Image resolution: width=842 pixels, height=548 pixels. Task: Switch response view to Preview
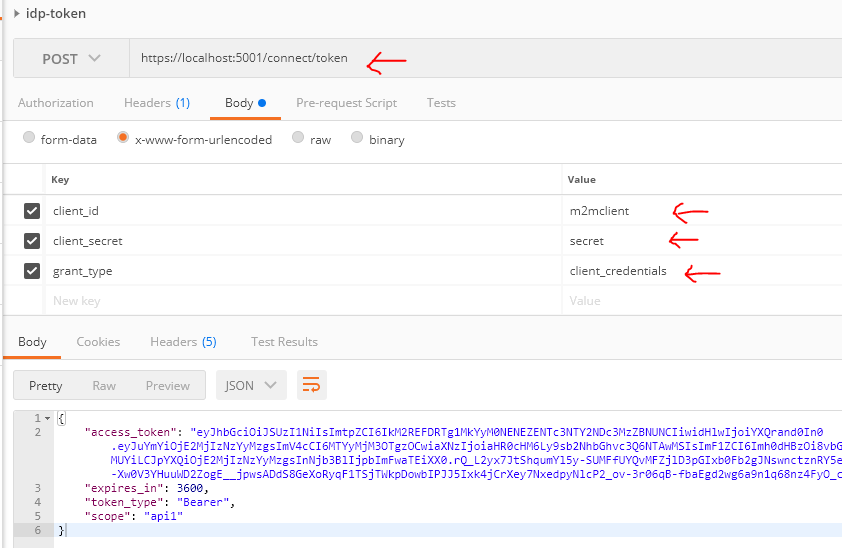[x=167, y=385]
